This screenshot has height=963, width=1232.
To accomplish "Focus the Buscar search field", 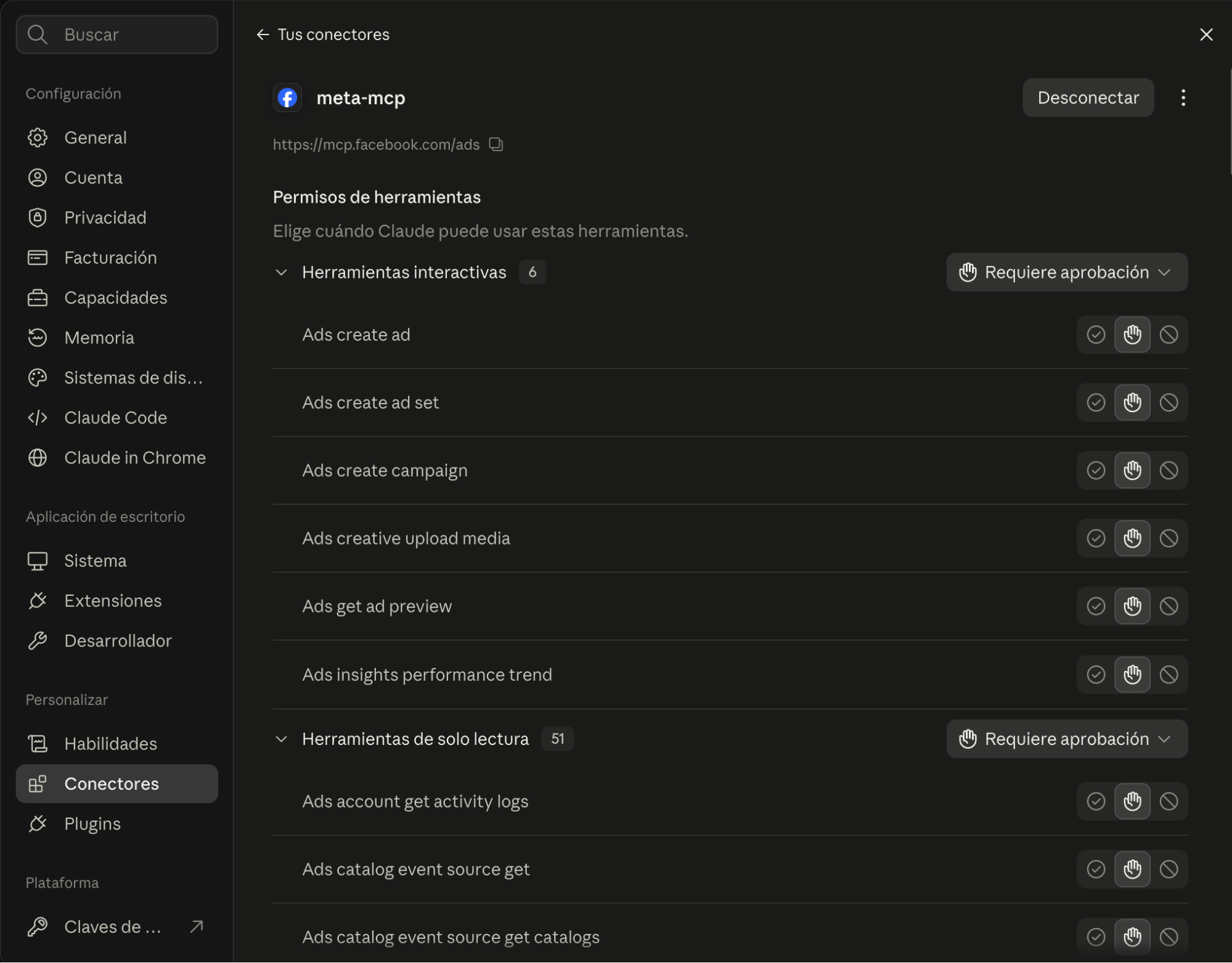I will [x=116, y=35].
